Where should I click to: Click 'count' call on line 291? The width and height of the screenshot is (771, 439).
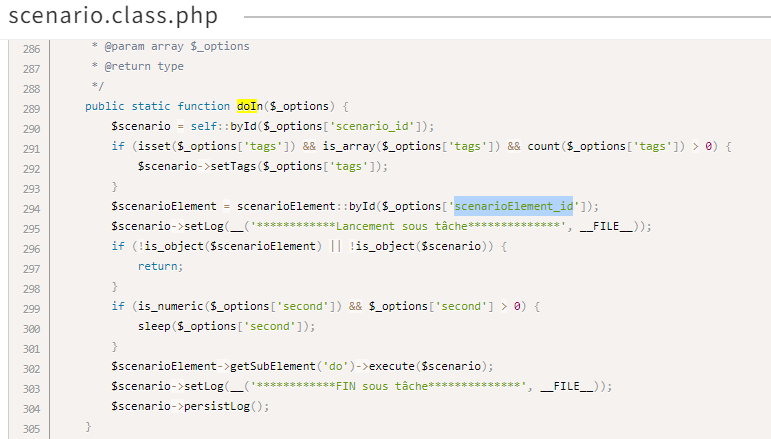click(543, 146)
